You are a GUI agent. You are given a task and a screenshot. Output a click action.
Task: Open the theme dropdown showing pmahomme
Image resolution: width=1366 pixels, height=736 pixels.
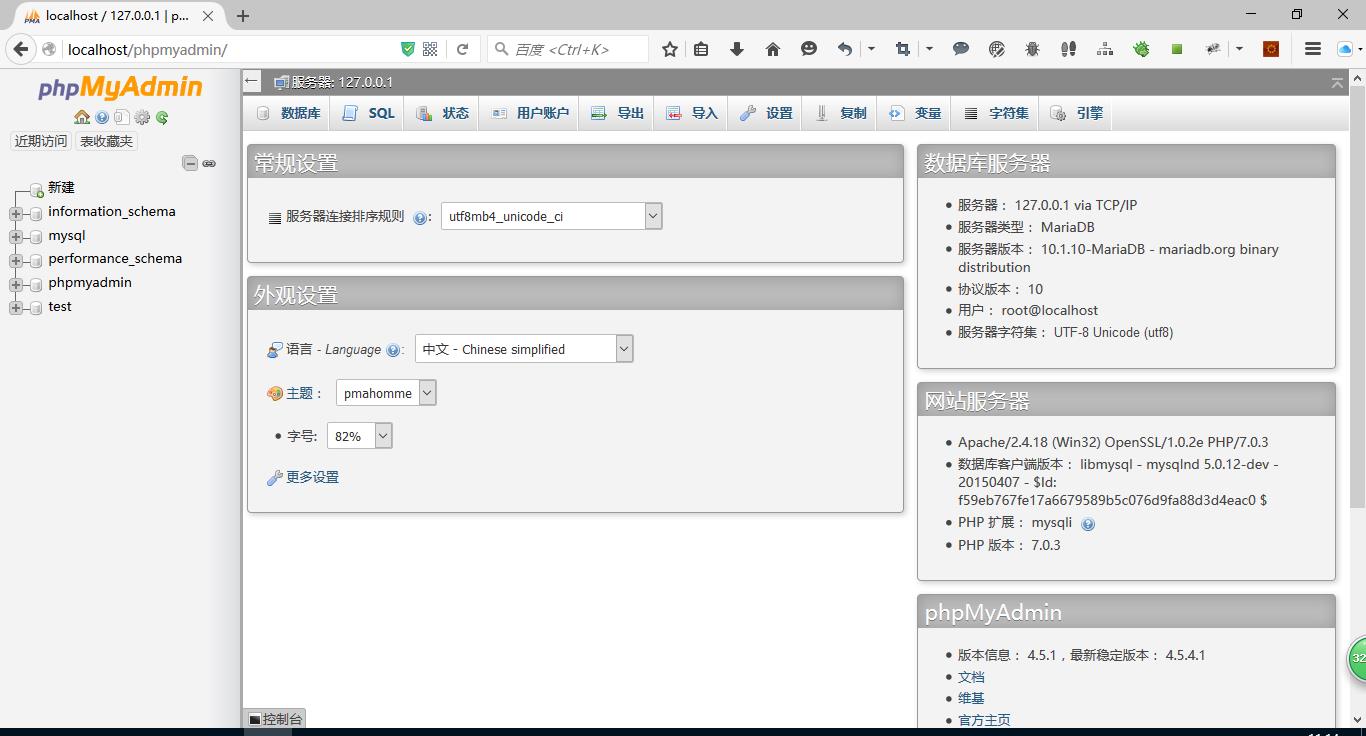386,393
